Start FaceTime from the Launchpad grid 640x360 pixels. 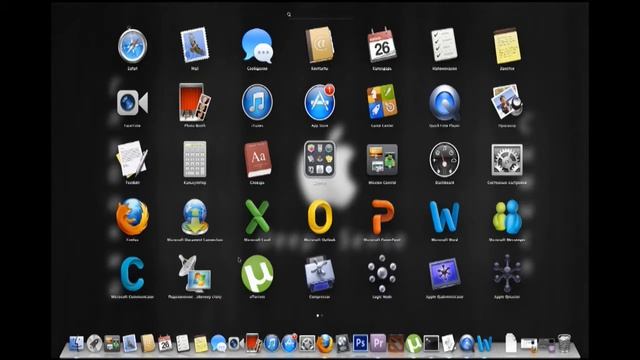click(132, 102)
